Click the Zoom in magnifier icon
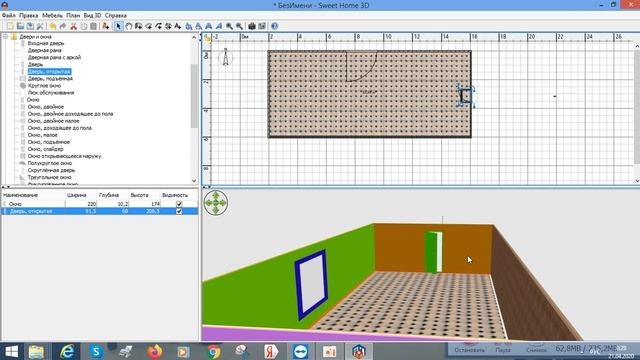 coord(229,26)
